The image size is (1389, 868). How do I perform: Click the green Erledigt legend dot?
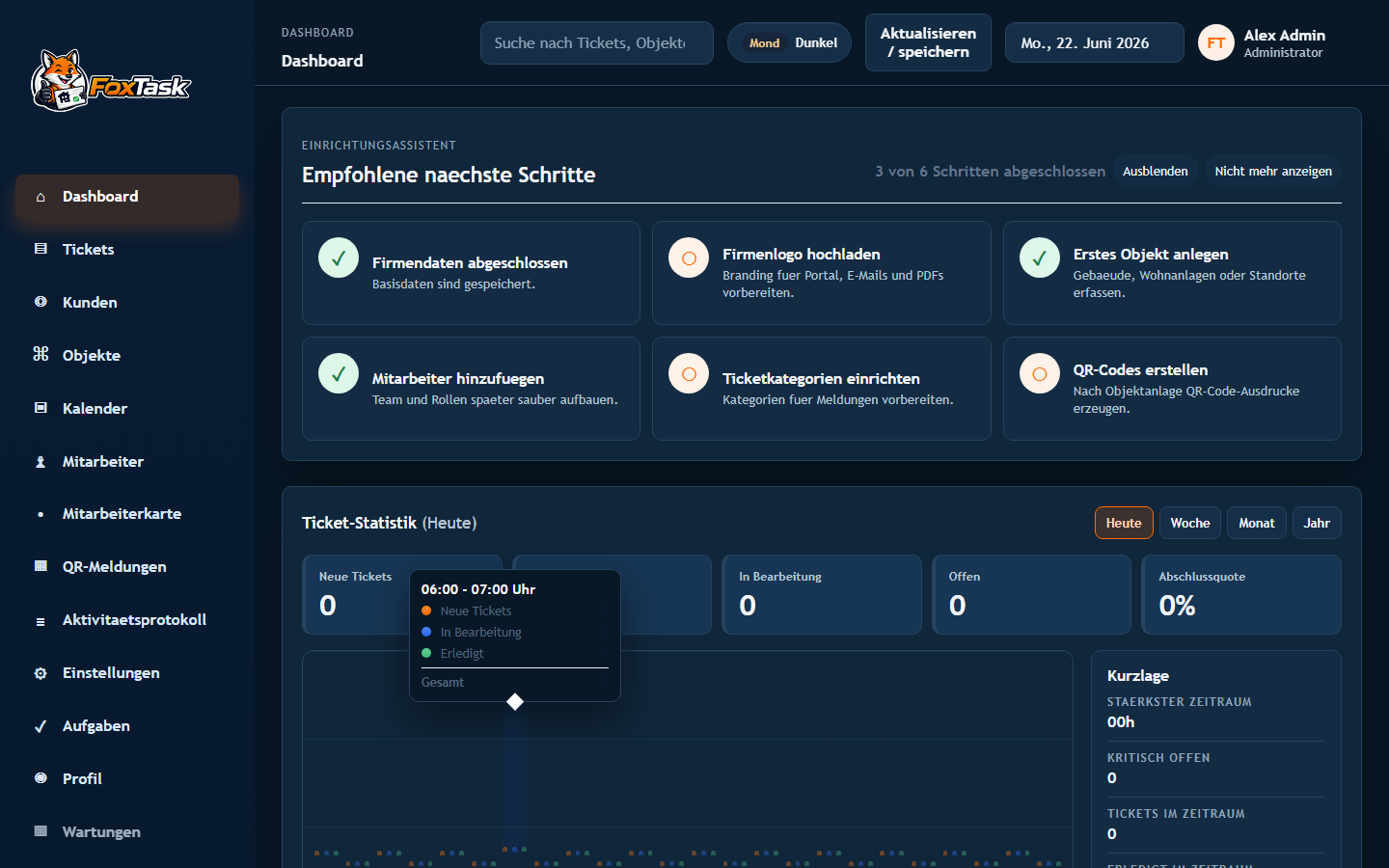(x=426, y=653)
